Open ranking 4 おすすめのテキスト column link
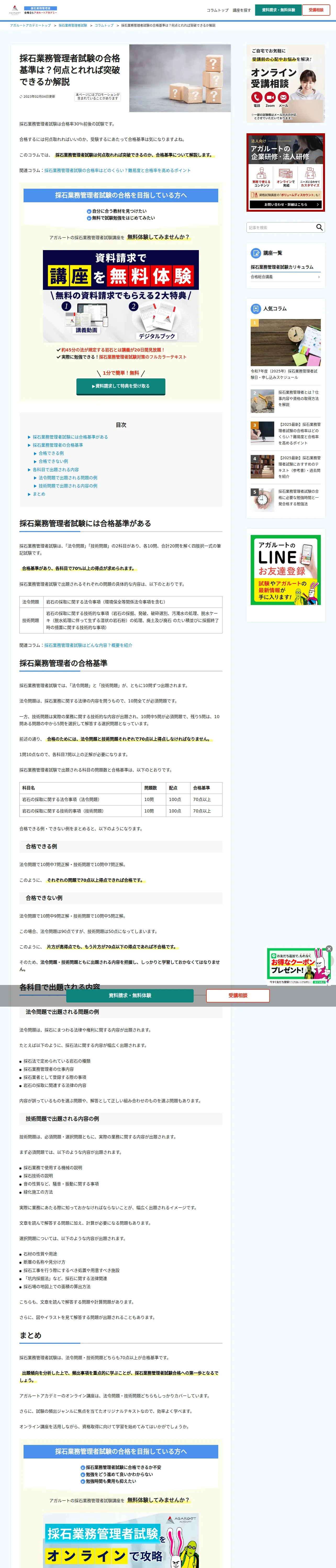This screenshot has width=336, height=1568. coord(299,467)
